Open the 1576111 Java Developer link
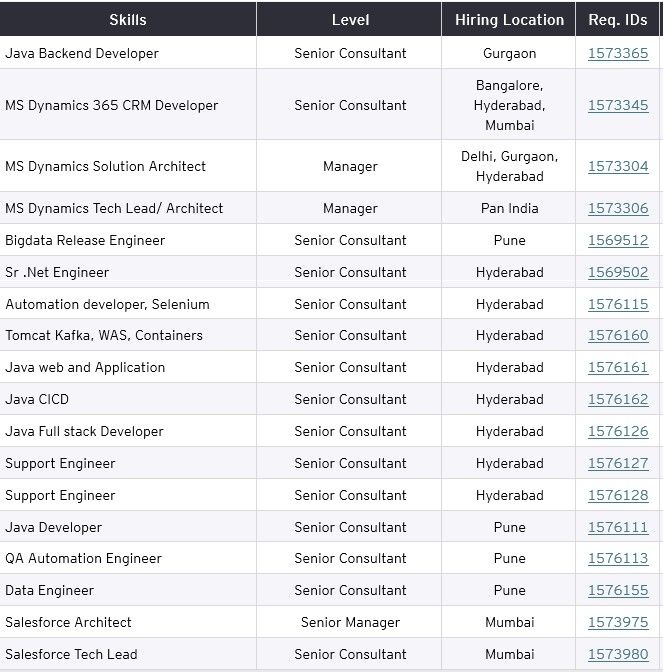The height and width of the screenshot is (672, 663). 618,527
